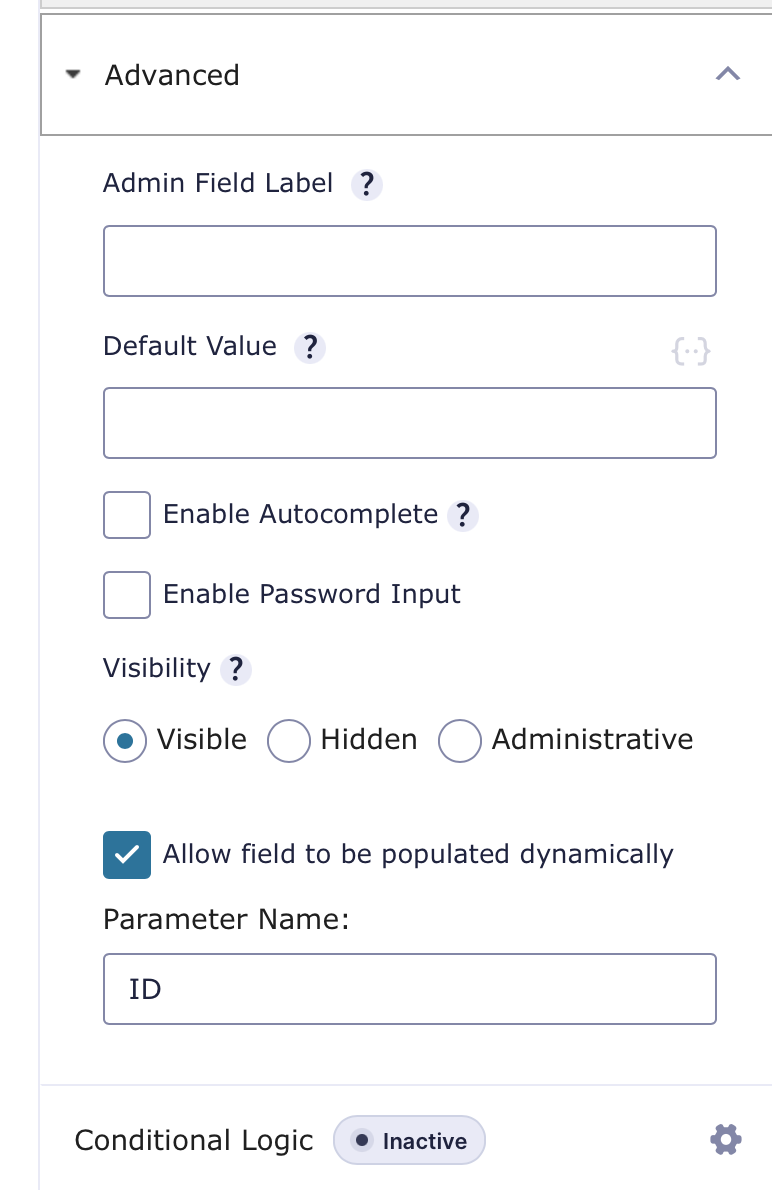Open Conditional Logic settings gear
This screenshot has width=772, height=1190.
pos(726,1139)
